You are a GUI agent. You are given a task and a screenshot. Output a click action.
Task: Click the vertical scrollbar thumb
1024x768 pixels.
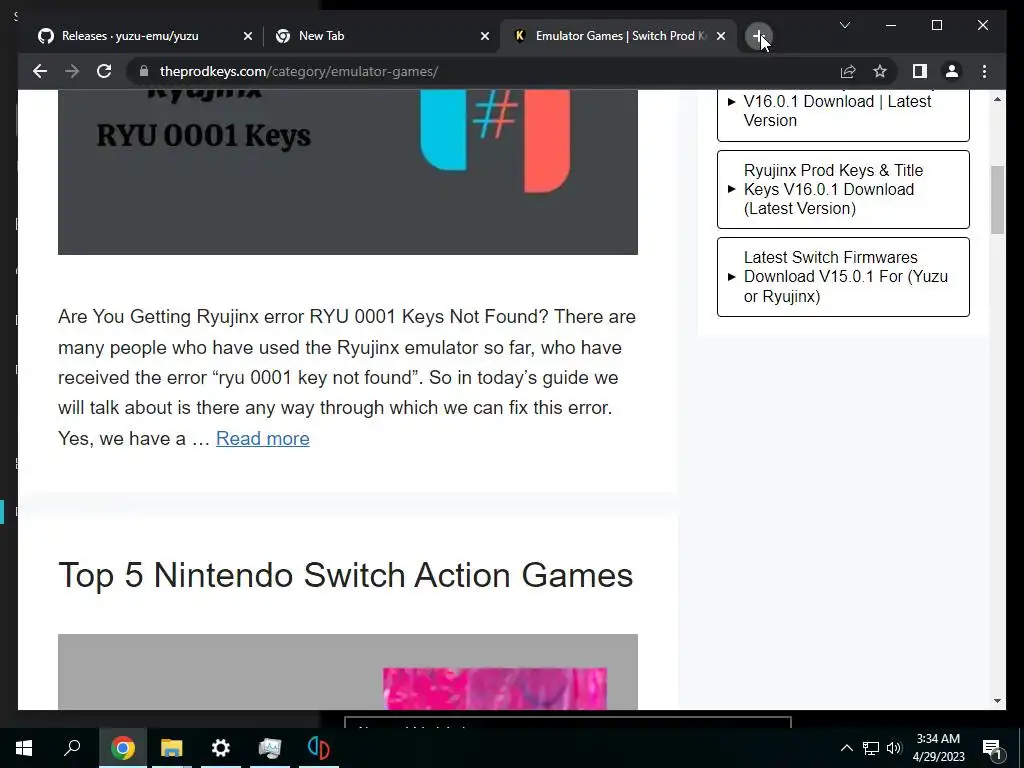click(997, 200)
